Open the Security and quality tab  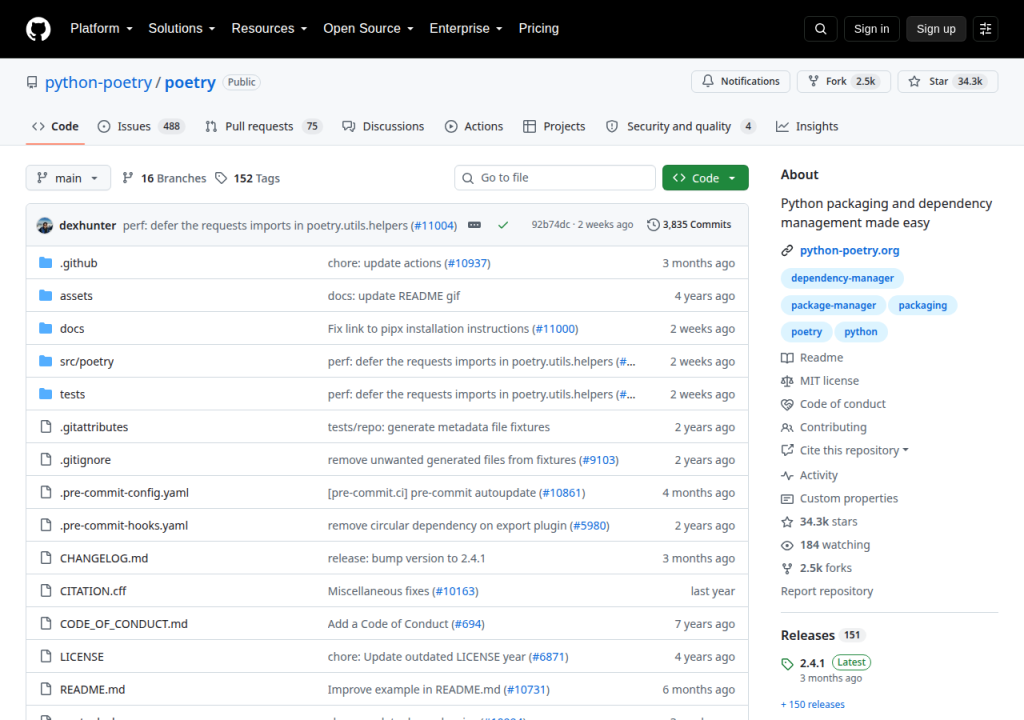click(680, 126)
